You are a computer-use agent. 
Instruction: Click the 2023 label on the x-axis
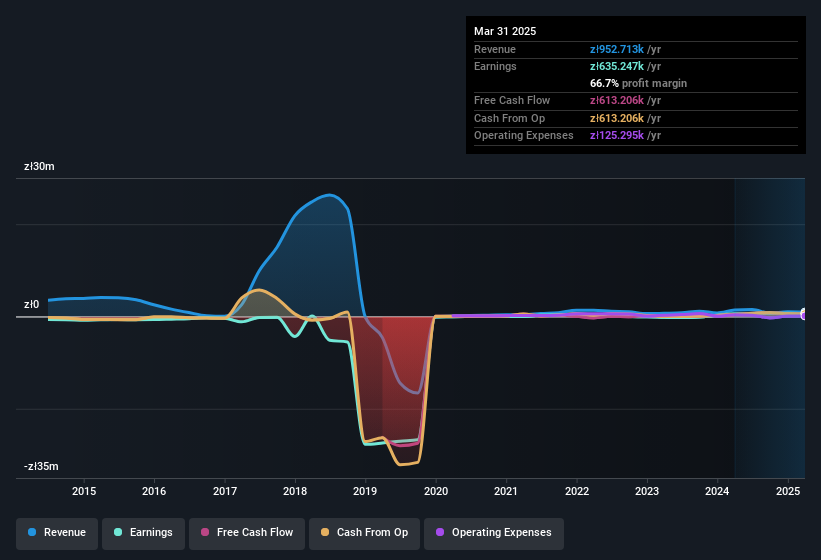647,491
